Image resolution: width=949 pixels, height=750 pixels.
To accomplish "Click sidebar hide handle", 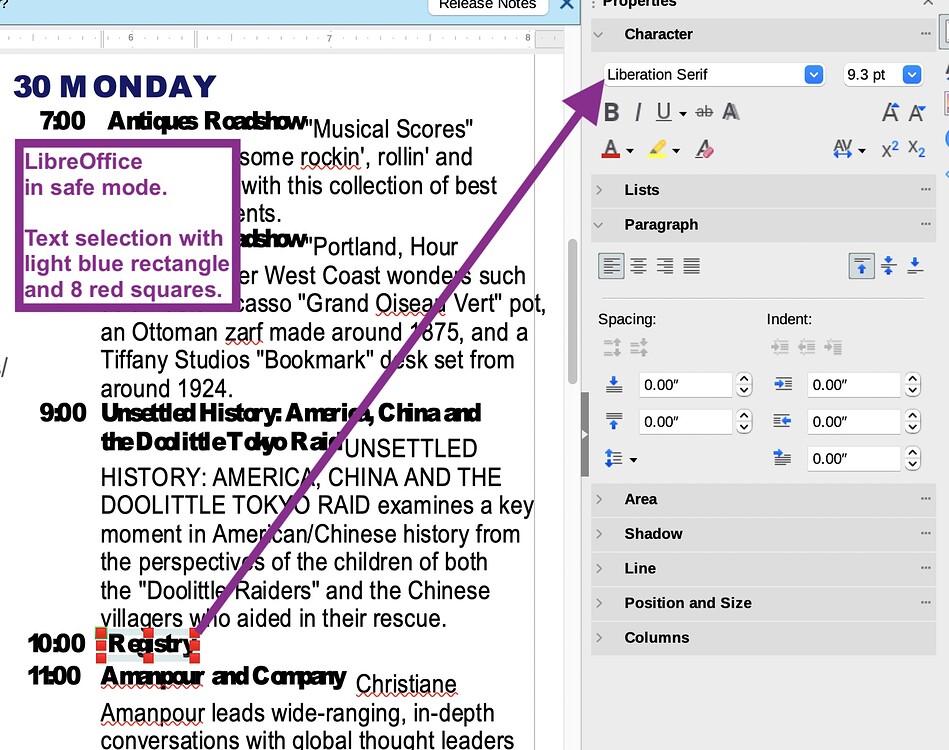I will tap(585, 434).
